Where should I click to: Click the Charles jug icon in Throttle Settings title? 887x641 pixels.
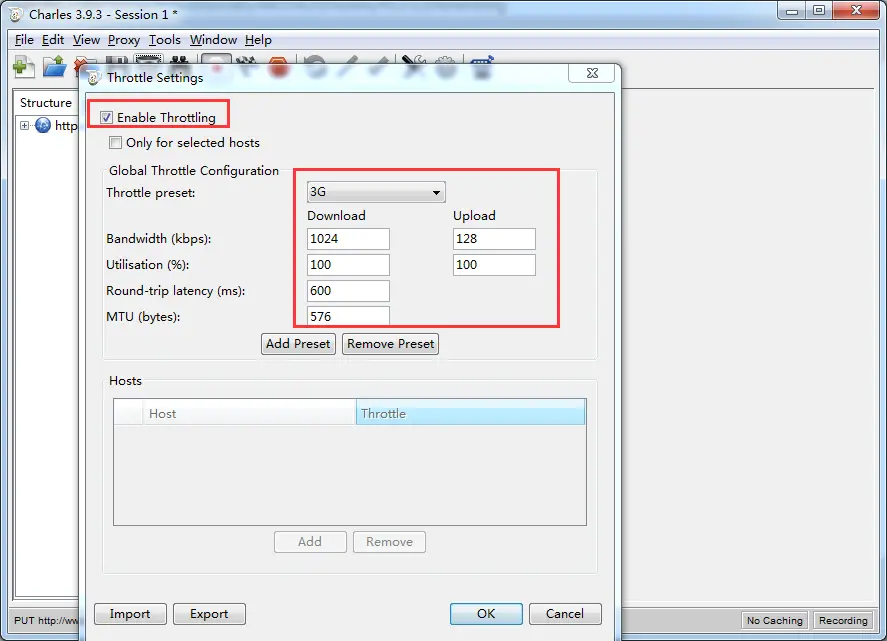click(94, 78)
